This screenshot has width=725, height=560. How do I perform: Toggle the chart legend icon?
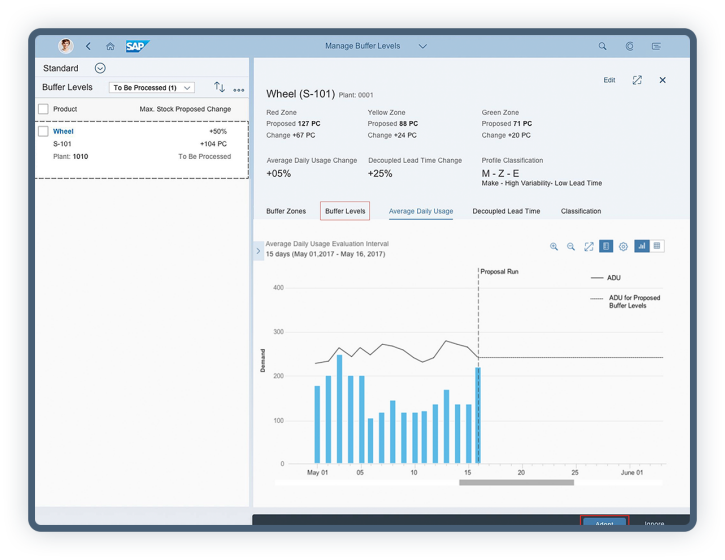coord(606,246)
